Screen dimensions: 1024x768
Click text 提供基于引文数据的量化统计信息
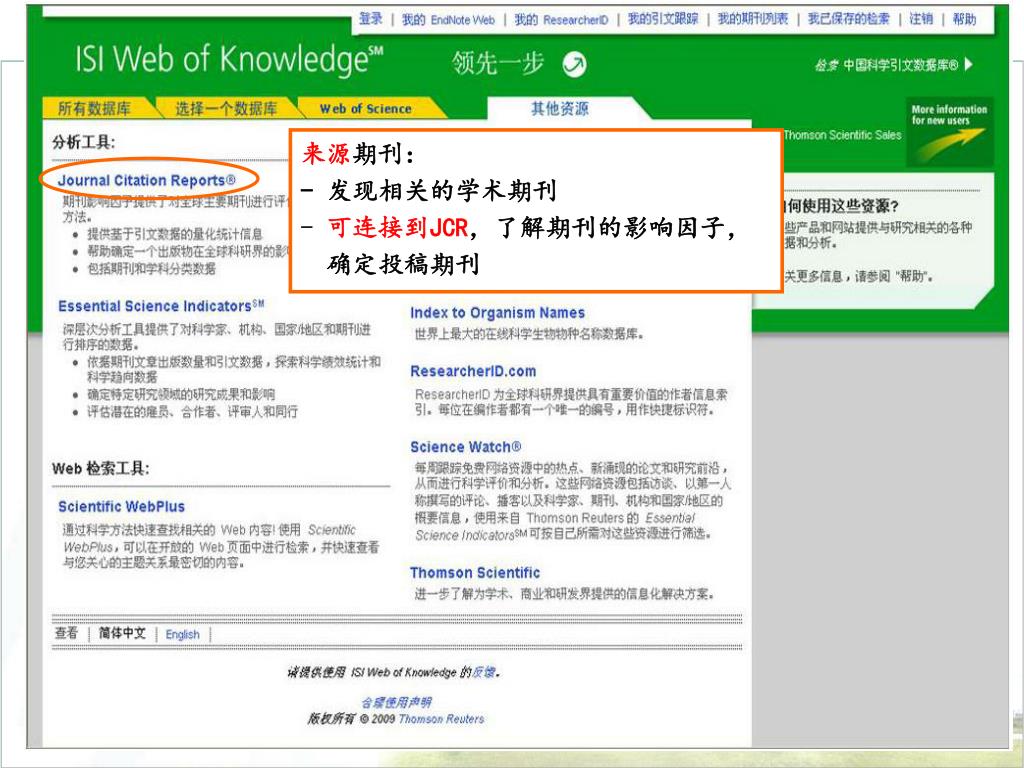pyautogui.click(x=175, y=234)
